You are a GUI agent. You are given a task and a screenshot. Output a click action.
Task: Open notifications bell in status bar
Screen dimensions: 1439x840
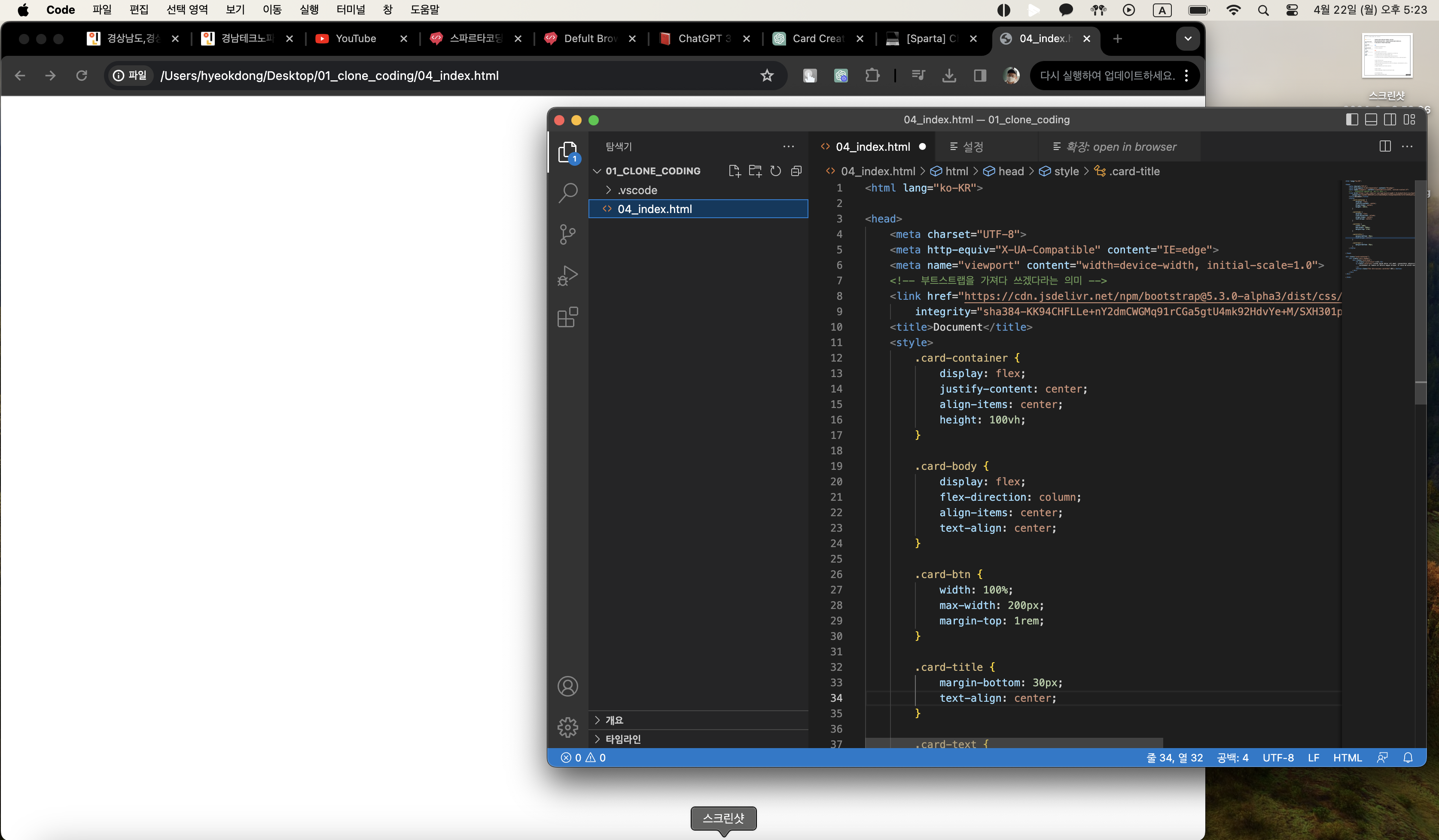click(1408, 758)
